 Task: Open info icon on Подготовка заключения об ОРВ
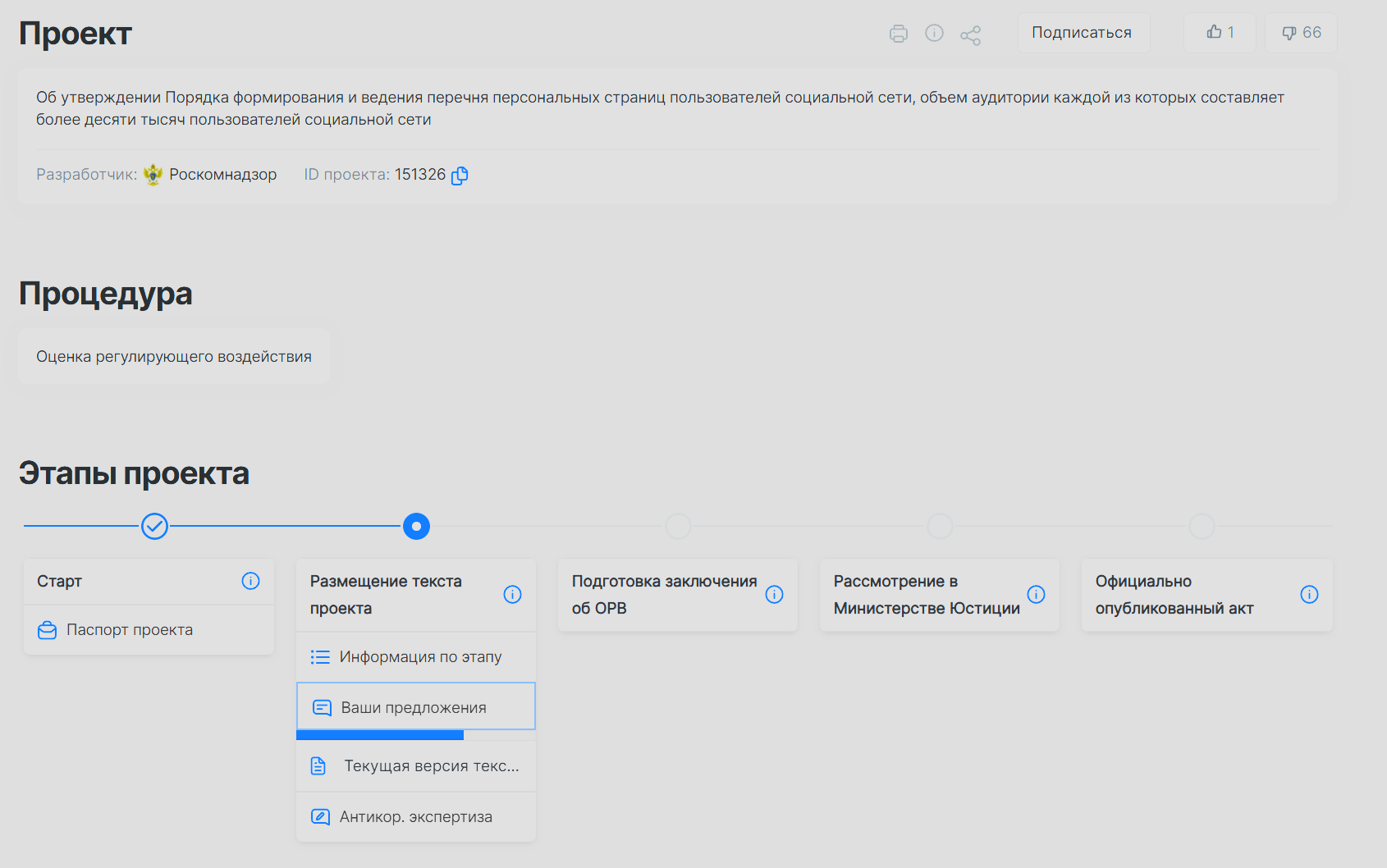[775, 595]
